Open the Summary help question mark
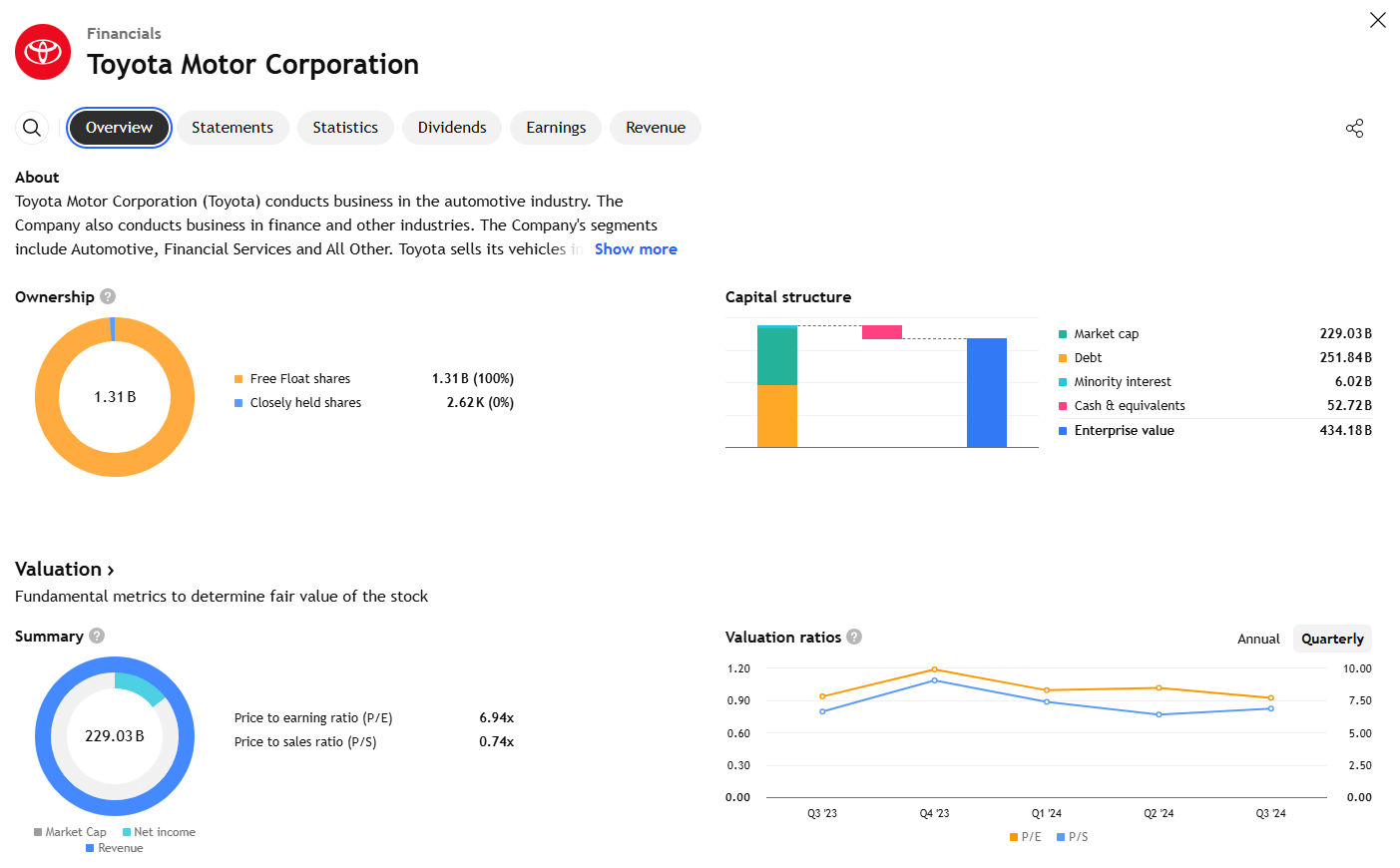This screenshot has height=868, width=1400. pyautogui.click(x=97, y=636)
